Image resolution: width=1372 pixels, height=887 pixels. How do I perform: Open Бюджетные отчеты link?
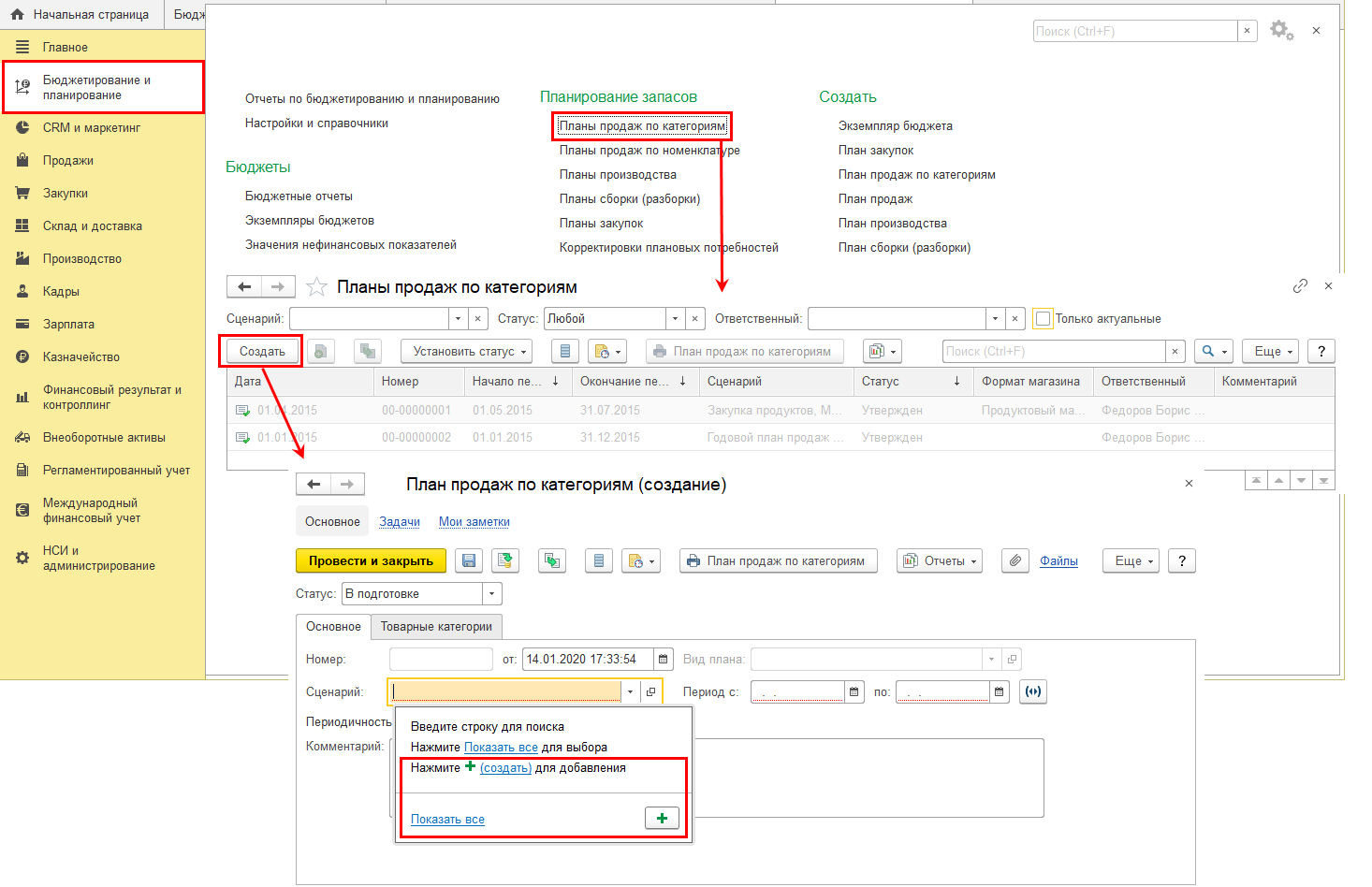coord(299,196)
